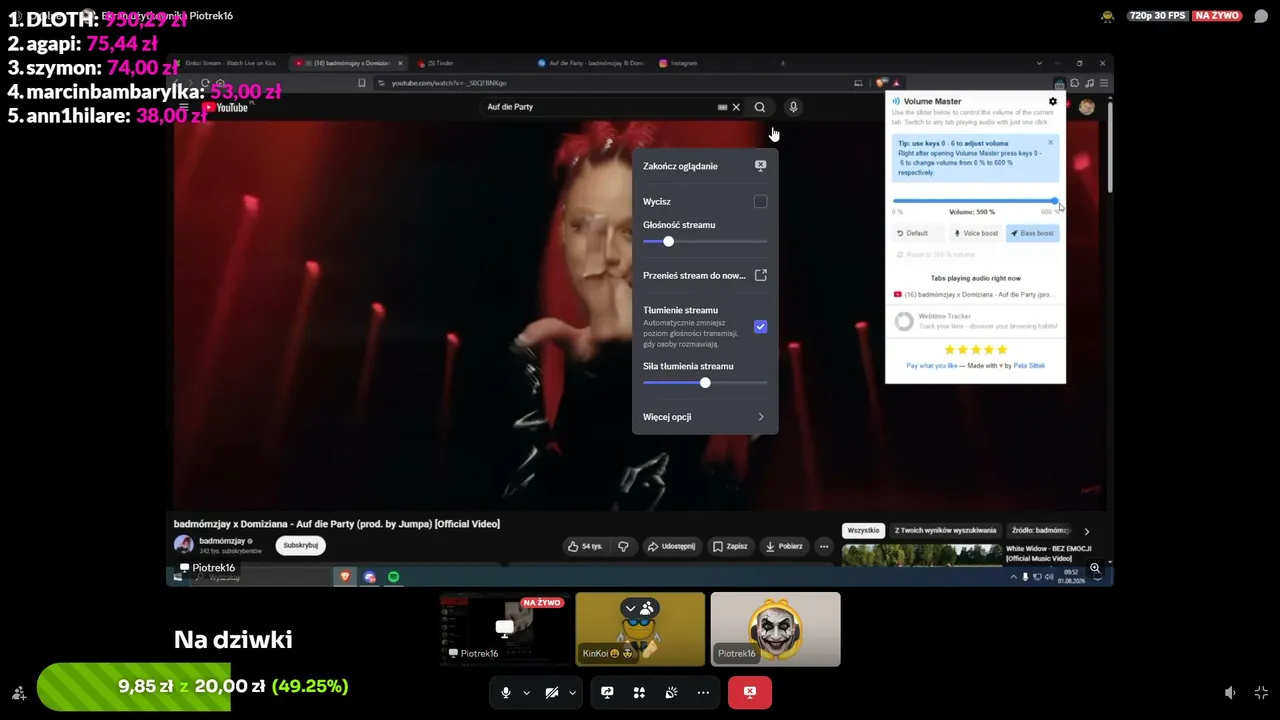Select the Zakończ oglądanie menu entry

(x=705, y=166)
